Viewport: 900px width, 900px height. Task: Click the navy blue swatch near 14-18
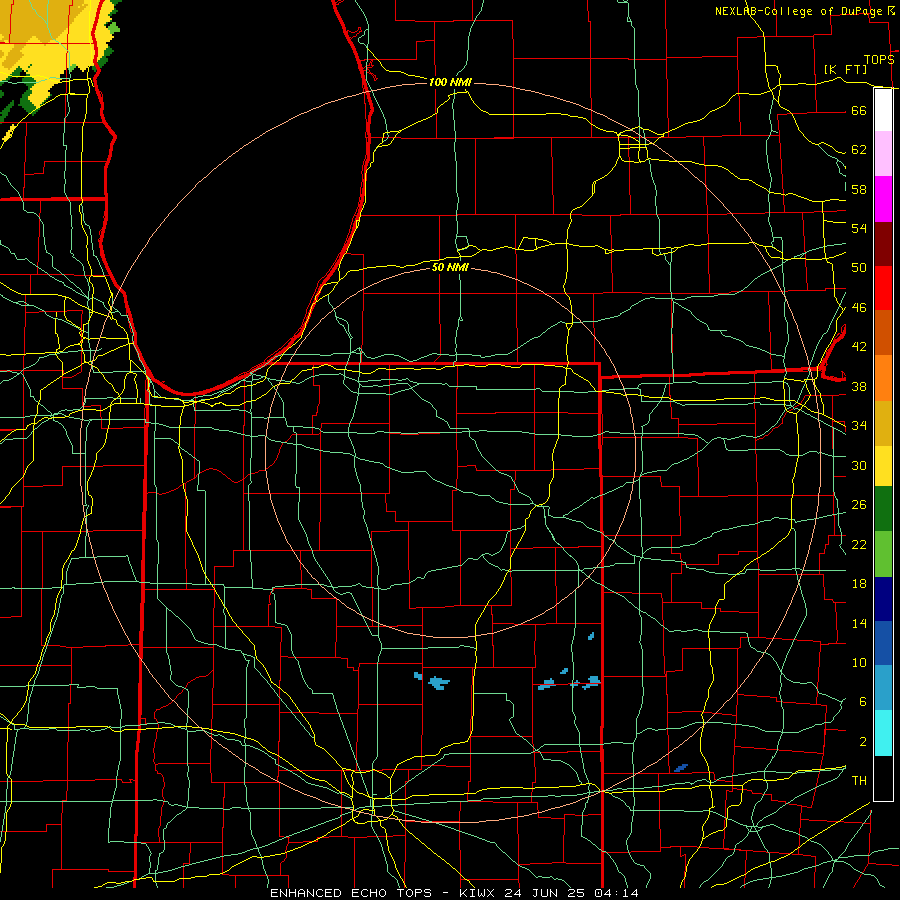(883, 599)
